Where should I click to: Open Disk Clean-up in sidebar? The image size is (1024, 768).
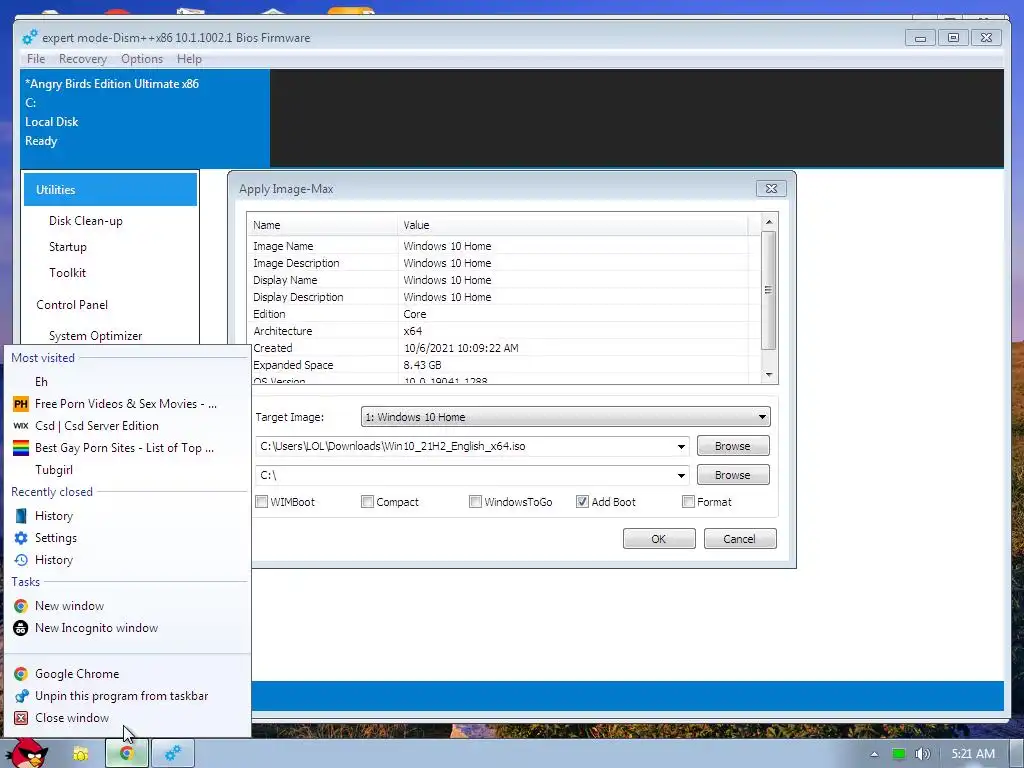[x=86, y=221]
